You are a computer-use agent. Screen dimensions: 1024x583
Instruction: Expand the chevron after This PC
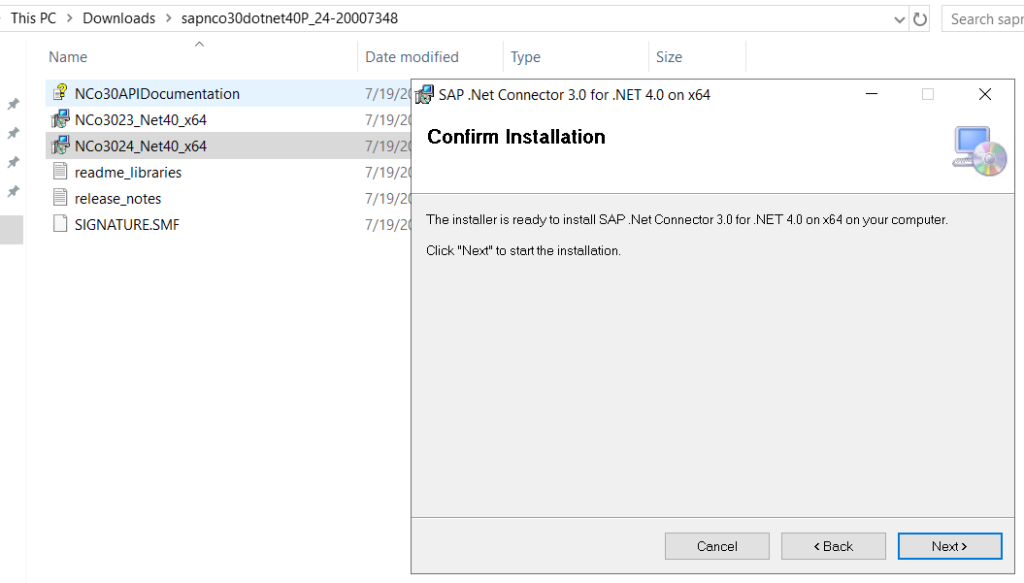click(x=69, y=18)
